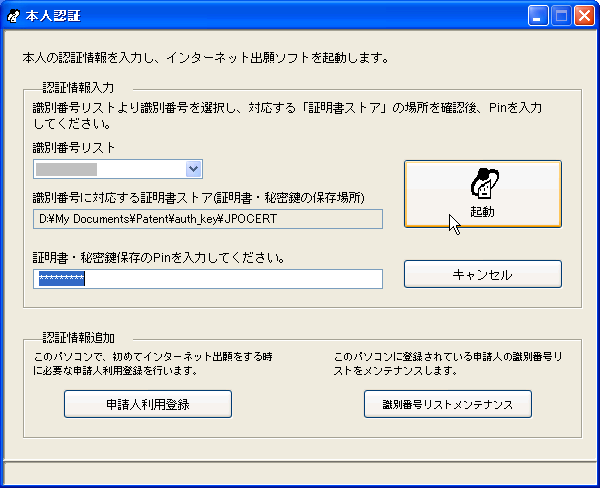Image resolution: width=600 pixels, height=488 pixels.
Task: Click the 証明書ストア path field showing JPOCERT
Action: pos(208,217)
